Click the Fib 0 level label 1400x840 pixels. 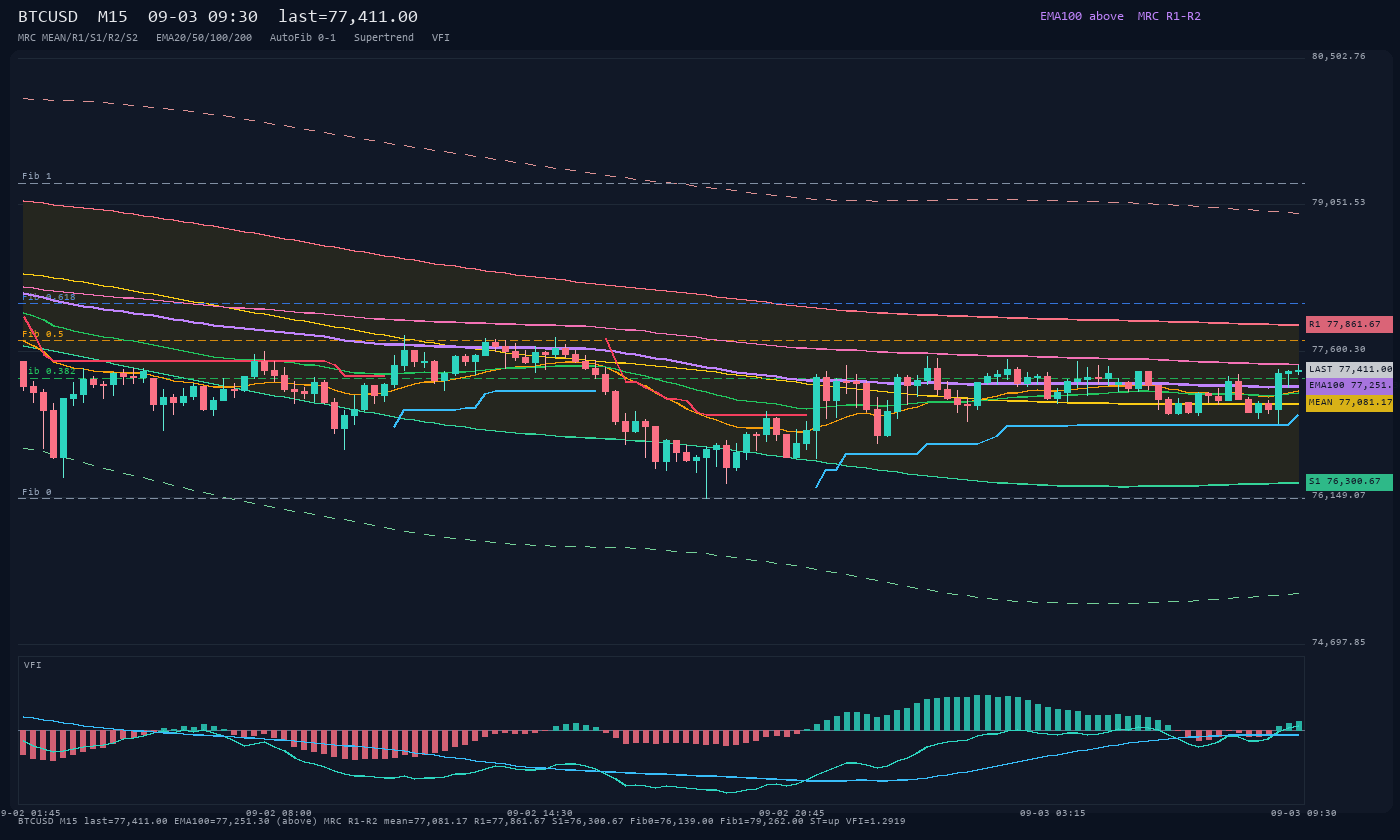coord(37,492)
